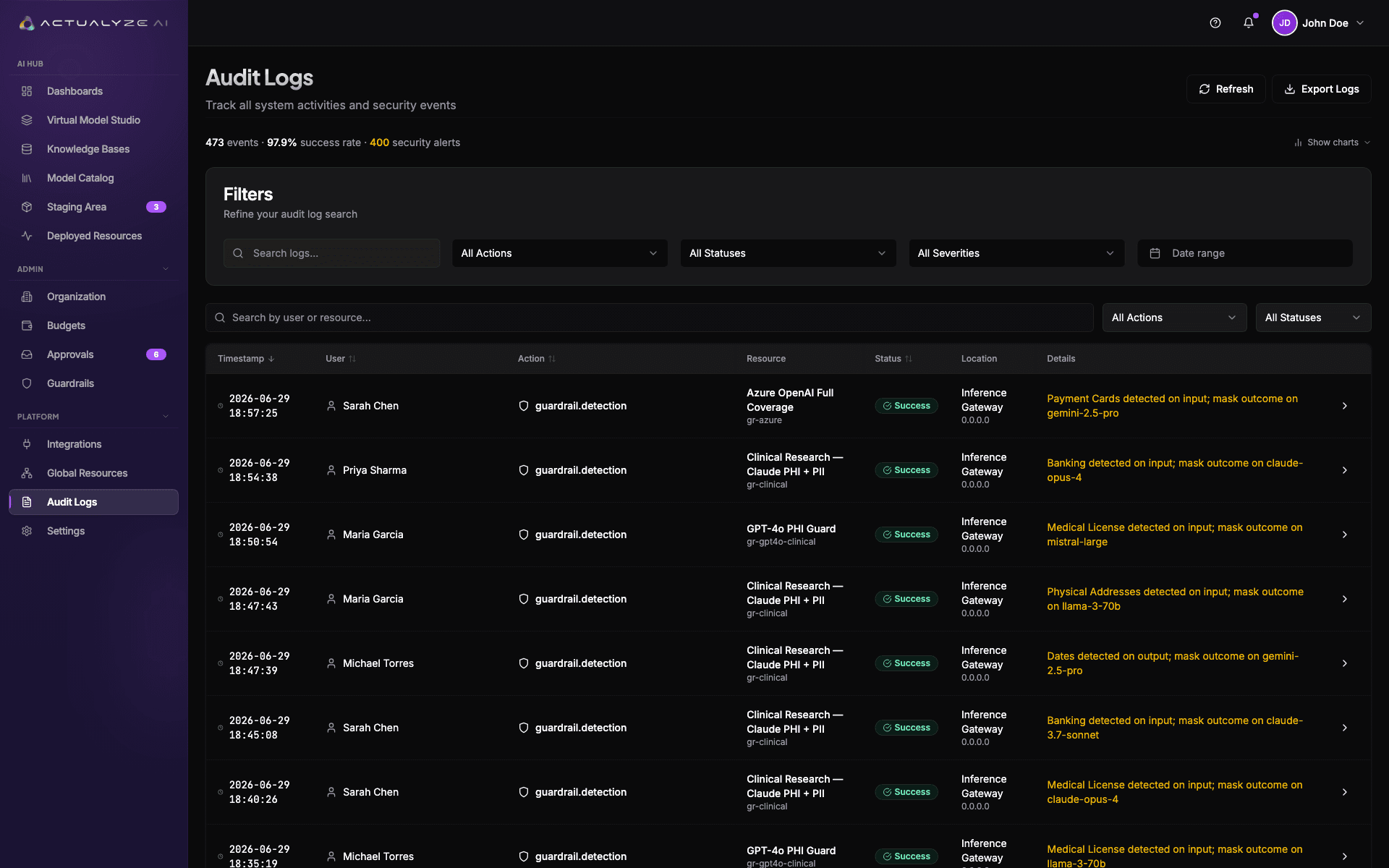
Task: Click Azure OpenAI Full Coverage resource
Action: point(790,400)
